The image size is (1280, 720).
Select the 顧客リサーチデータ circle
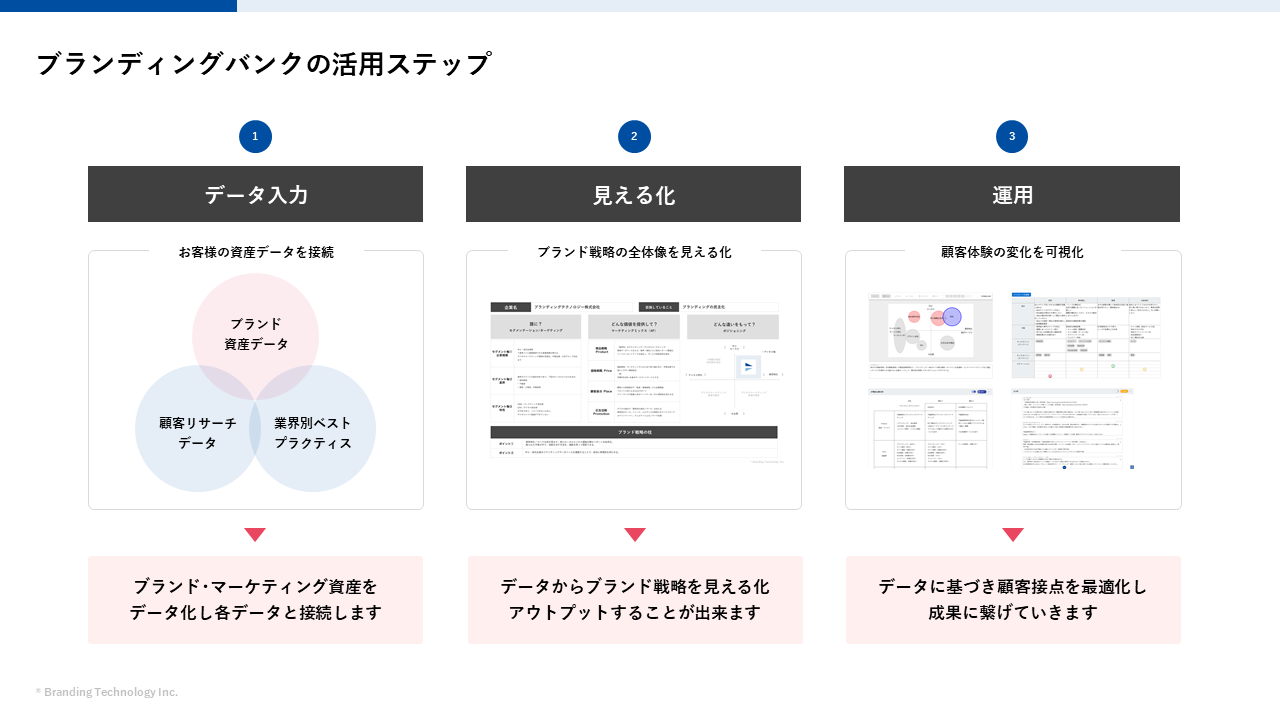point(198,429)
